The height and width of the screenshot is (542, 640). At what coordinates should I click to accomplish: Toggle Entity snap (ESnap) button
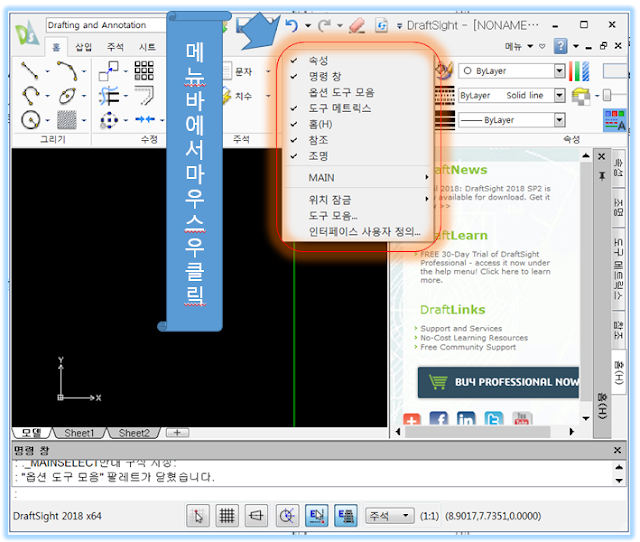tap(316, 515)
